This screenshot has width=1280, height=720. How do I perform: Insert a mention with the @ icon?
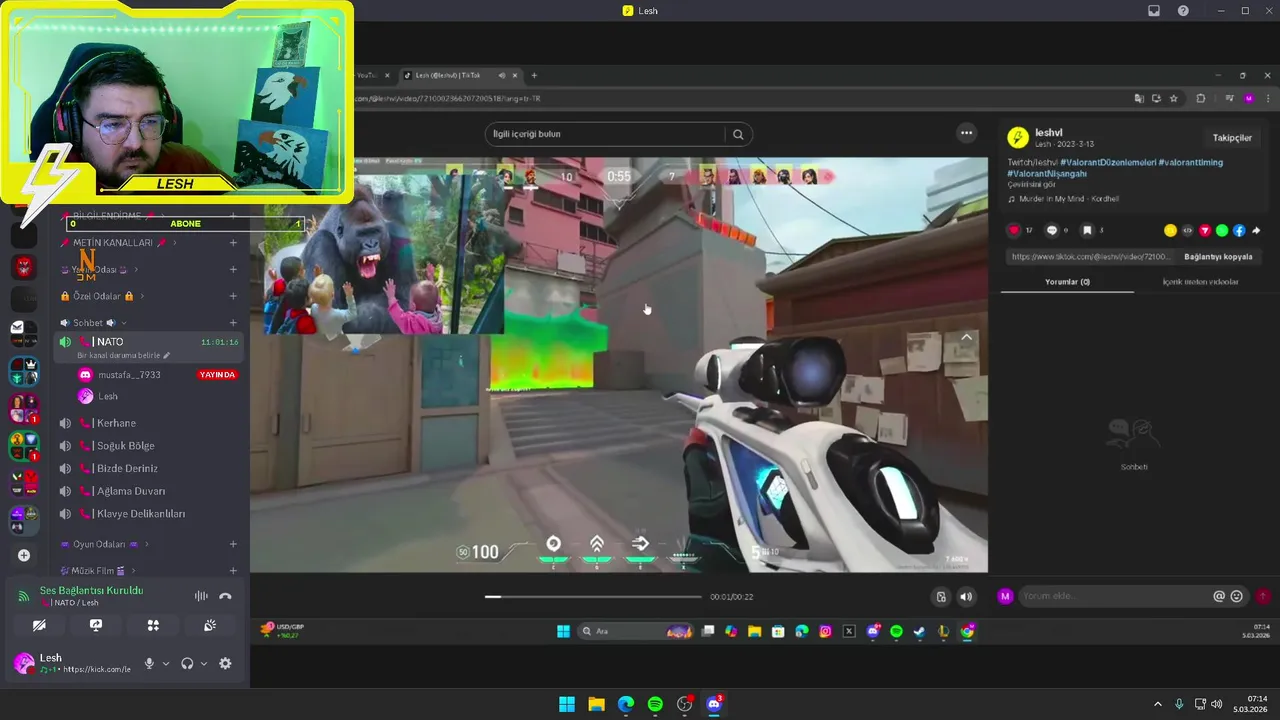tap(1219, 596)
